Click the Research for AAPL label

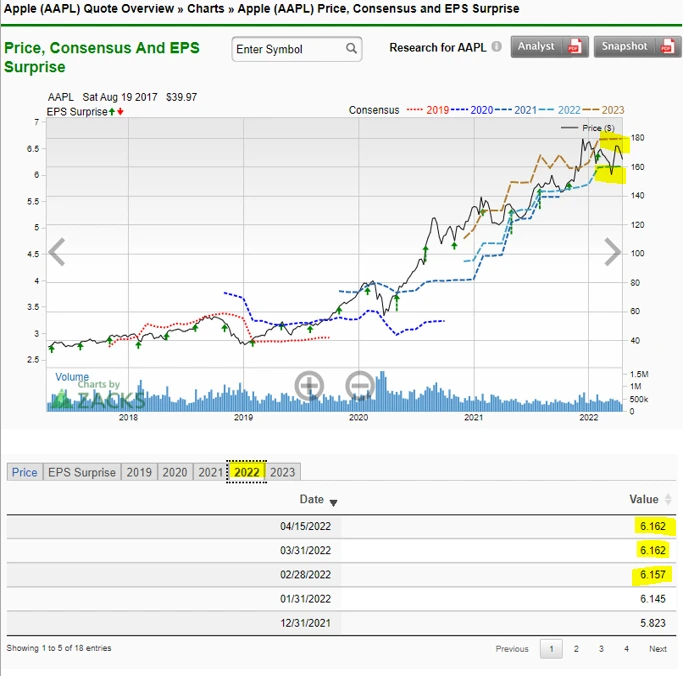pos(438,48)
